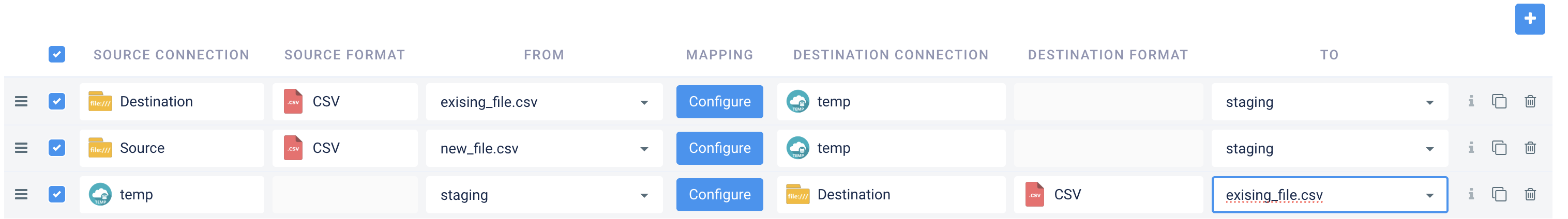Copy the new_file.csv transformation row
The image size is (1568, 219).
pyautogui.click(x=1499, y=148)
